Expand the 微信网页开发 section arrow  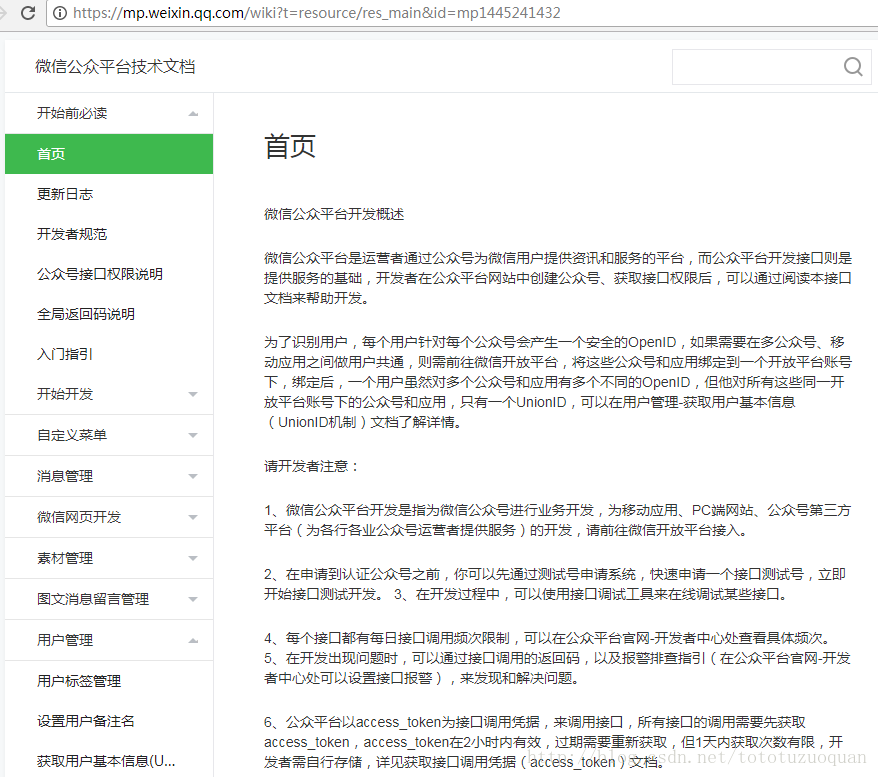tap(193, 517)
